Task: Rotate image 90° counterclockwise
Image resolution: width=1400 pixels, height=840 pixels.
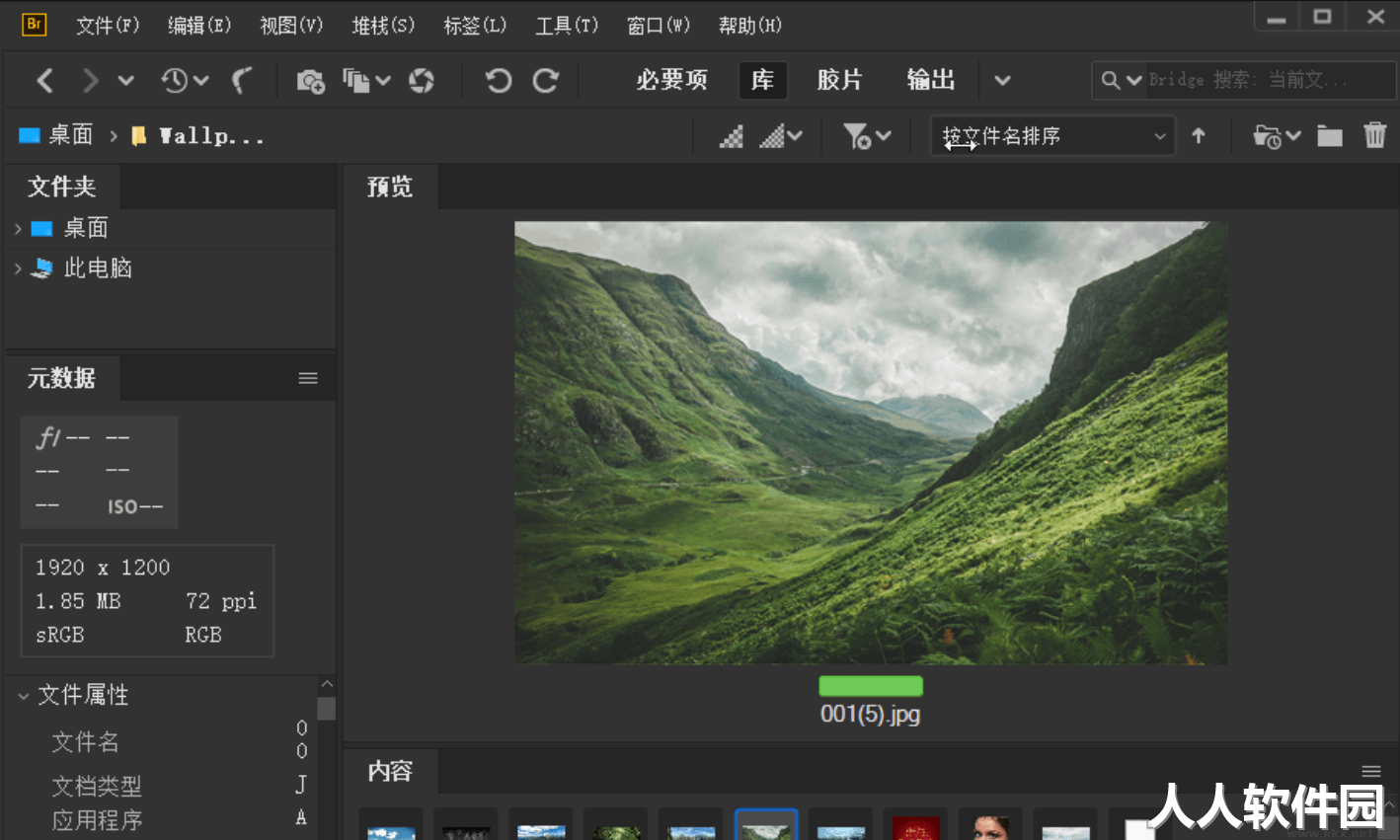Action: (x=499, y=81)
